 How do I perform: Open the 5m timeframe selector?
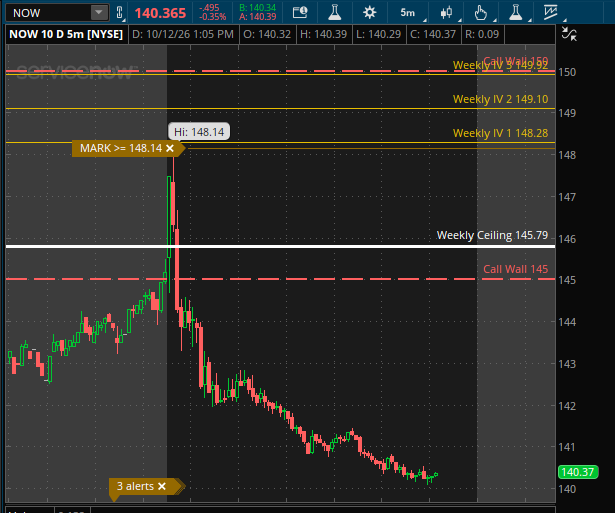408,13
